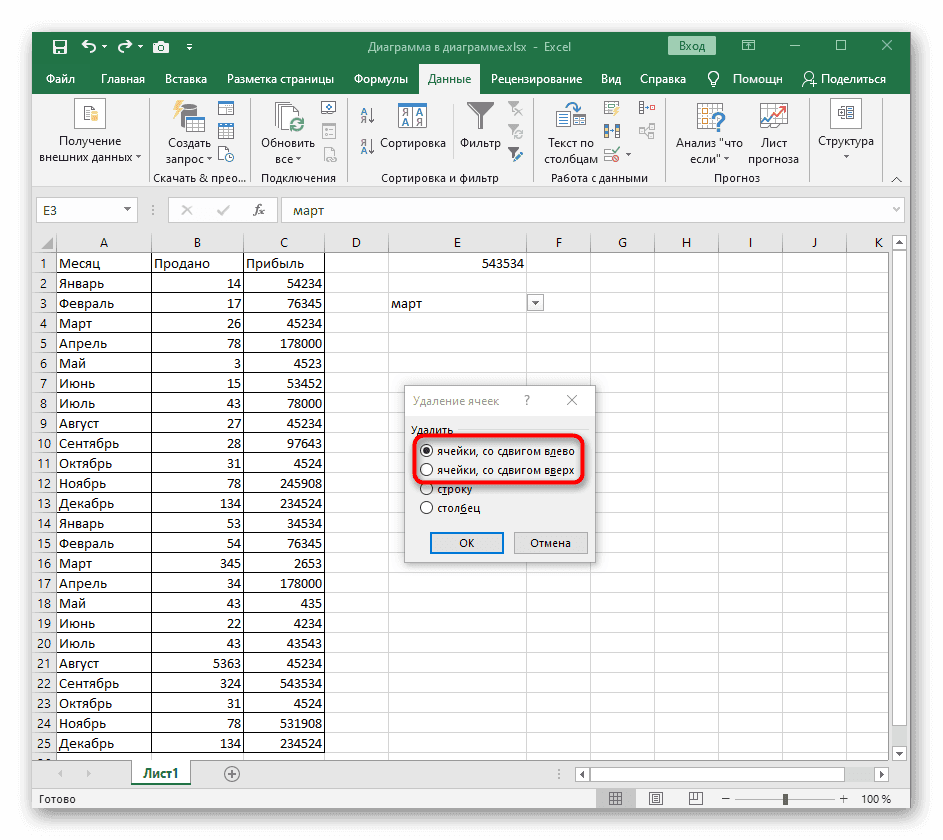Click the Save icon in title bar
The height and width of the screenshot is (840, 943).
click(60, 46)
